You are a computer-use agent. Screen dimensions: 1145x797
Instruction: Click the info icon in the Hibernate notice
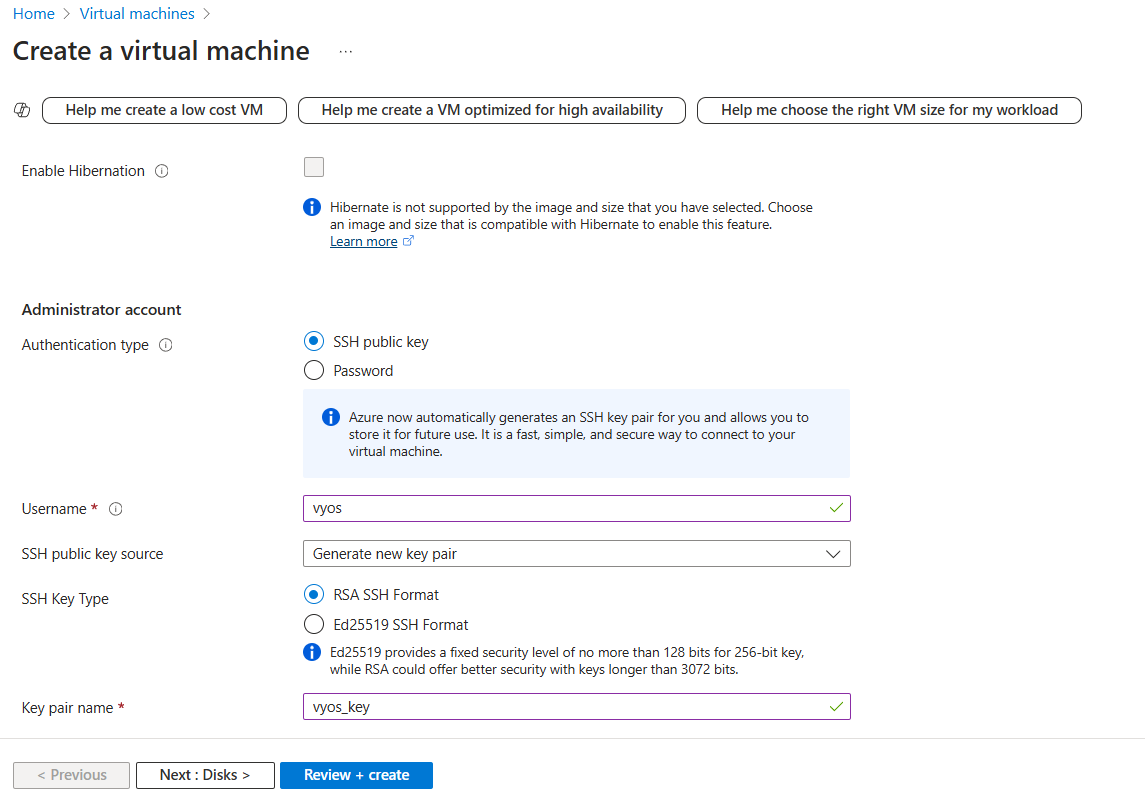311,207
